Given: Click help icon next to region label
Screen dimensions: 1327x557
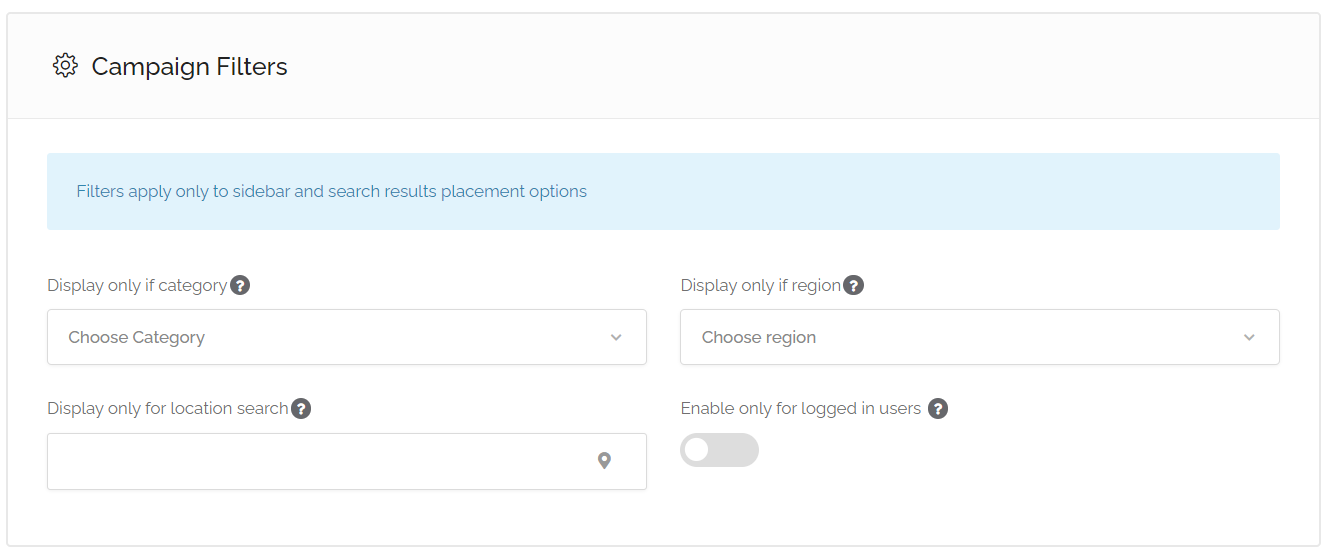Looking at the screenshot, I should click(853, 285).
